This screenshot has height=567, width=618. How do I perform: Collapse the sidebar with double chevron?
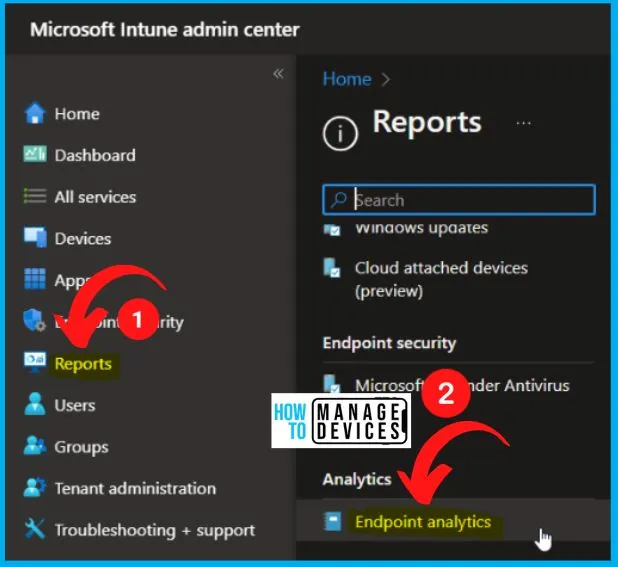point(278,74)
